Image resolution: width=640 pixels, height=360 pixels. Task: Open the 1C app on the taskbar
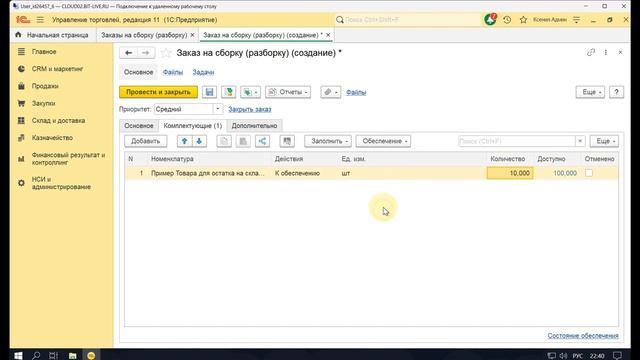coord(91,355)
